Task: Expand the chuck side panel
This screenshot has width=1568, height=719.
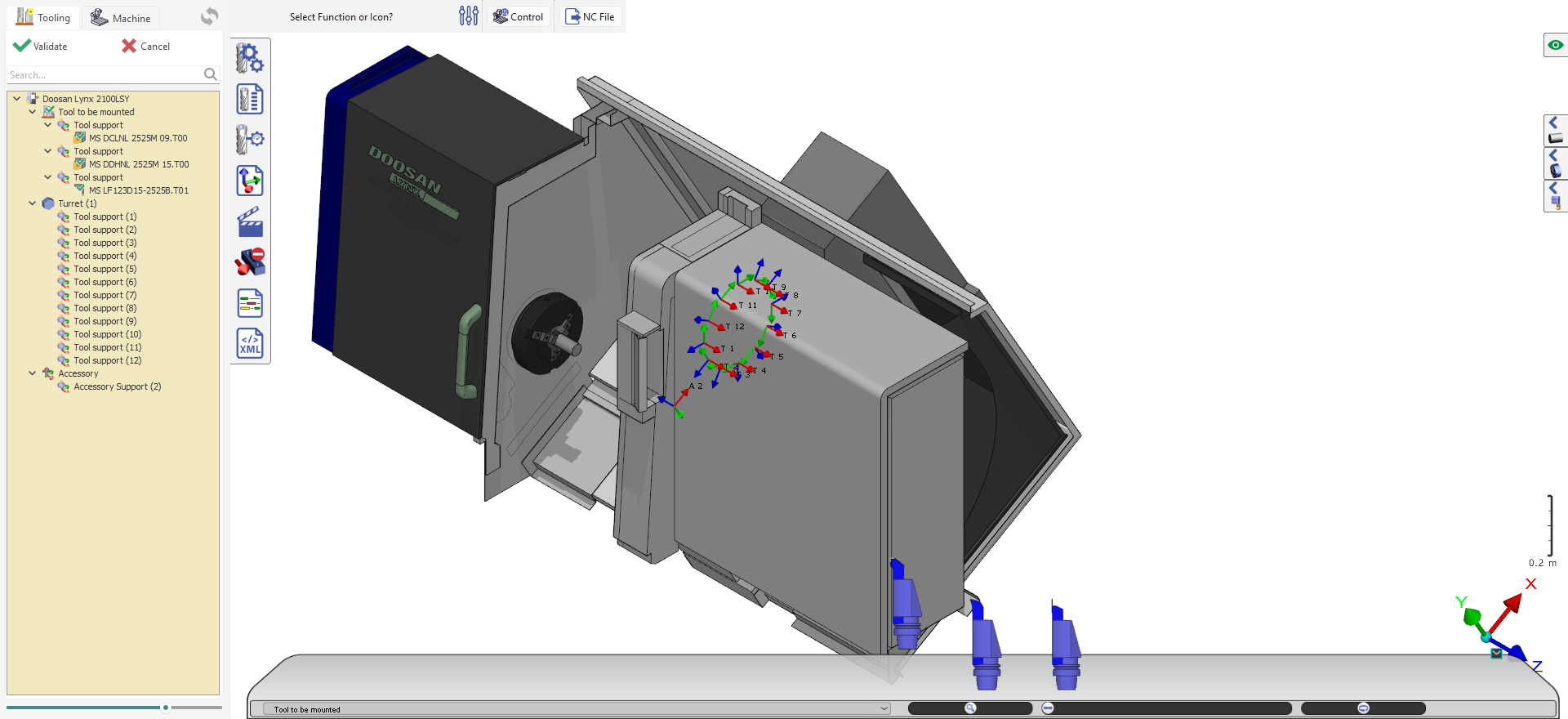Action: click(x=1555, y=163)
